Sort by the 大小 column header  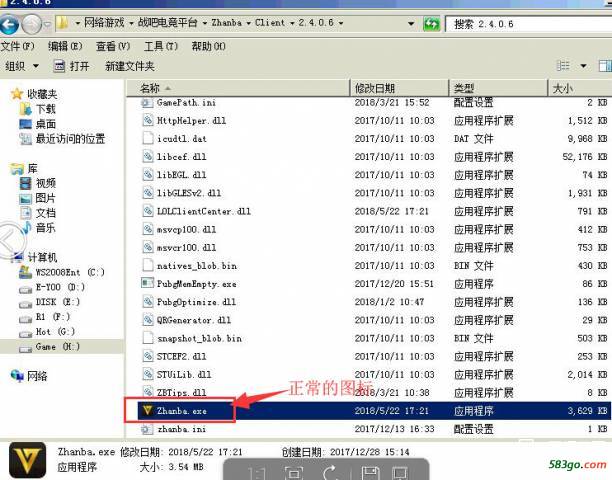[x=580, y=88]
